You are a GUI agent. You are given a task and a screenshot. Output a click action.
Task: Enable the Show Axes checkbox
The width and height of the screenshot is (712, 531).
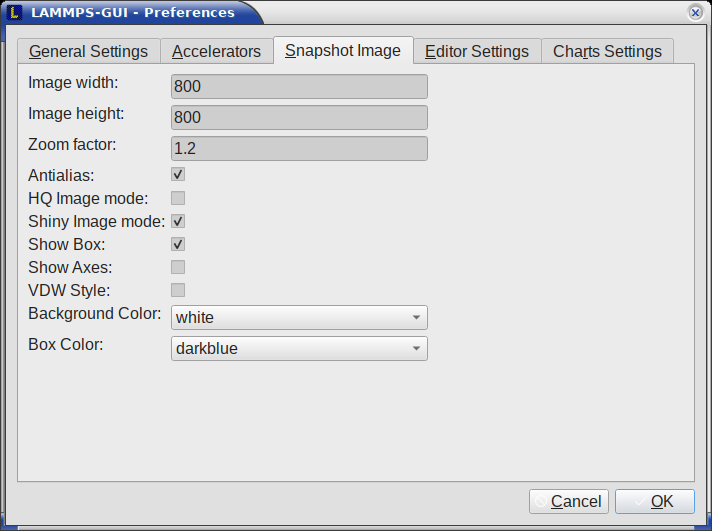[178, 267]
